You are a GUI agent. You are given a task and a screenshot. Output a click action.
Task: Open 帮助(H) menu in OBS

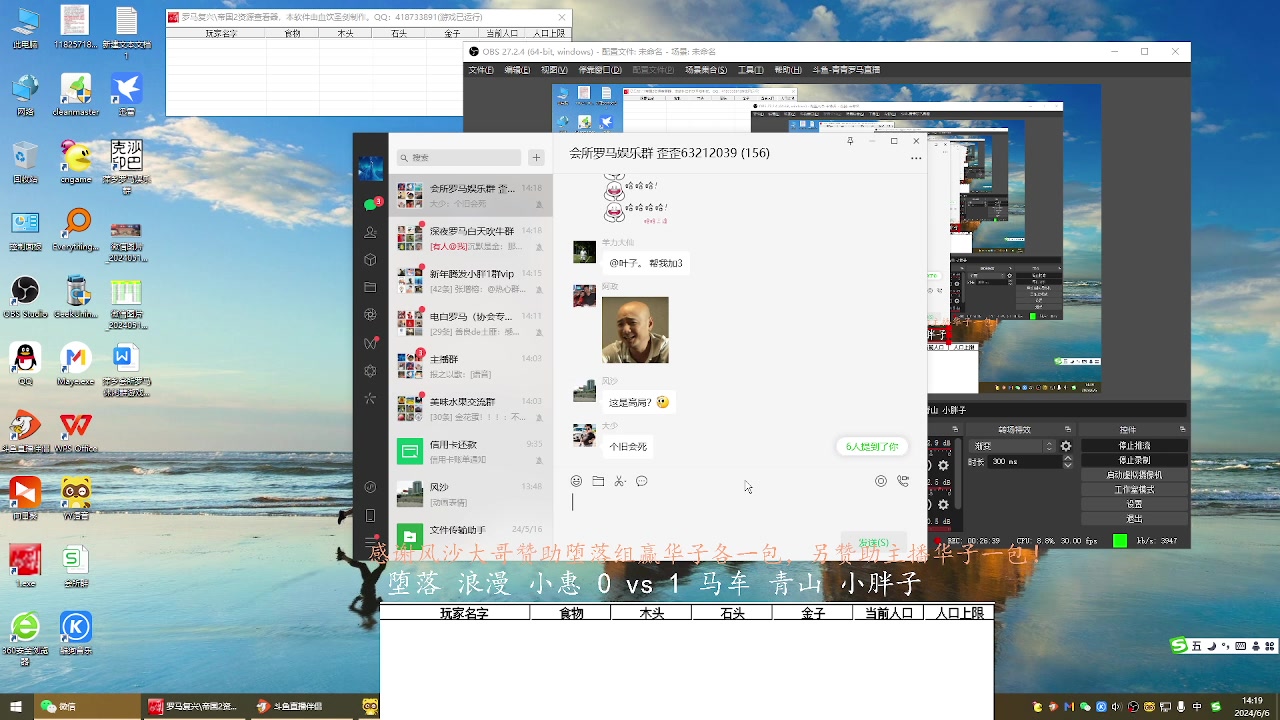(x=788, y=70)
